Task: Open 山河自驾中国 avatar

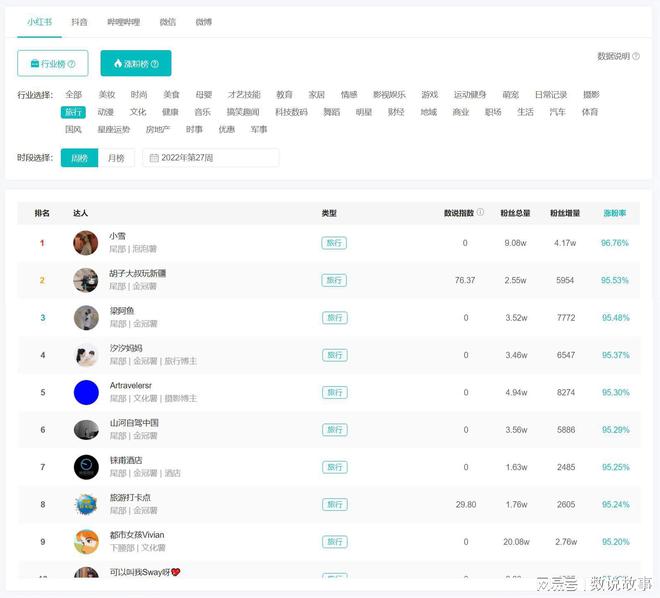Action: [x=86, y=430]
